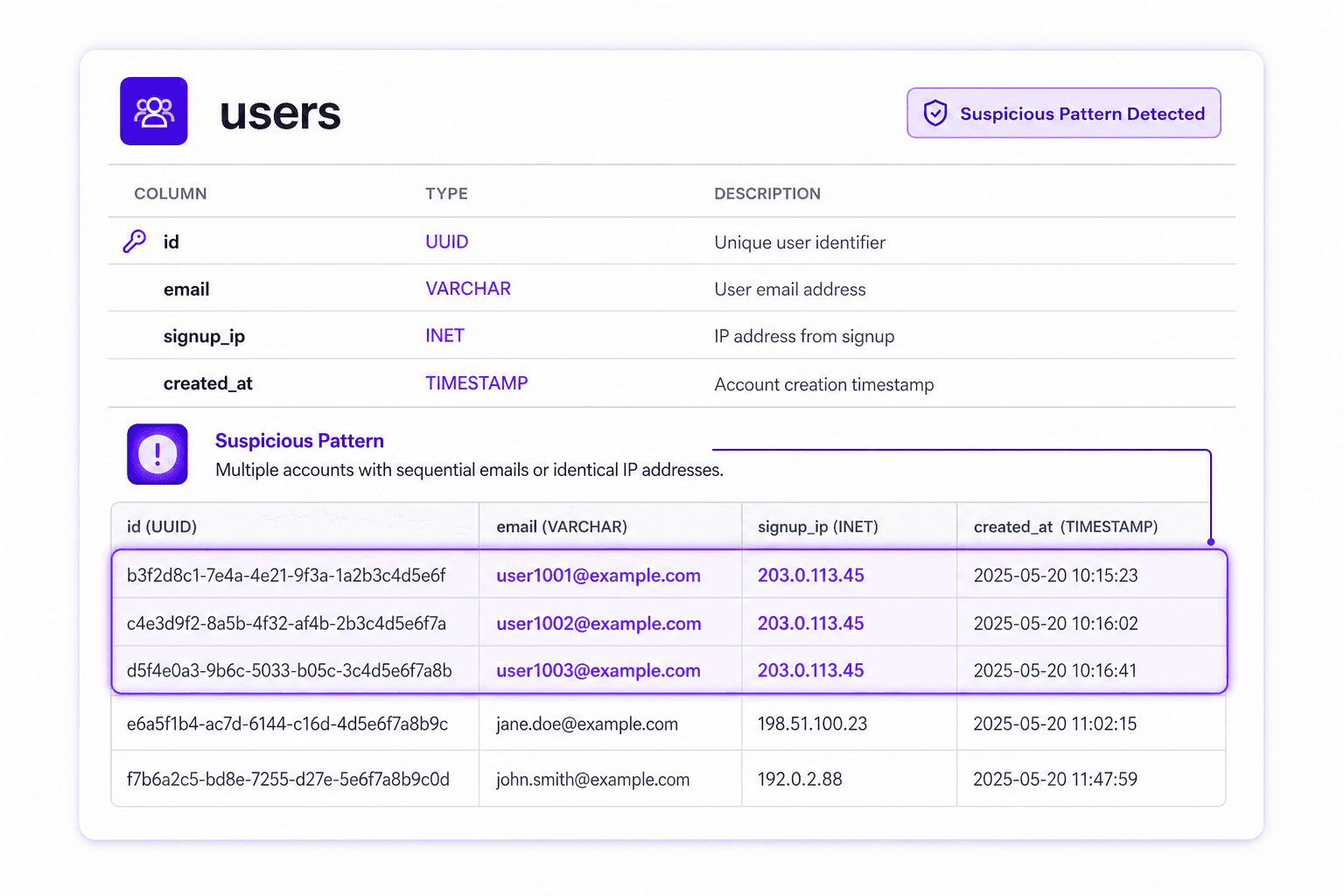Click the primary key icon beside id
Screen dimensions: 1344x896
pos(135,241)
